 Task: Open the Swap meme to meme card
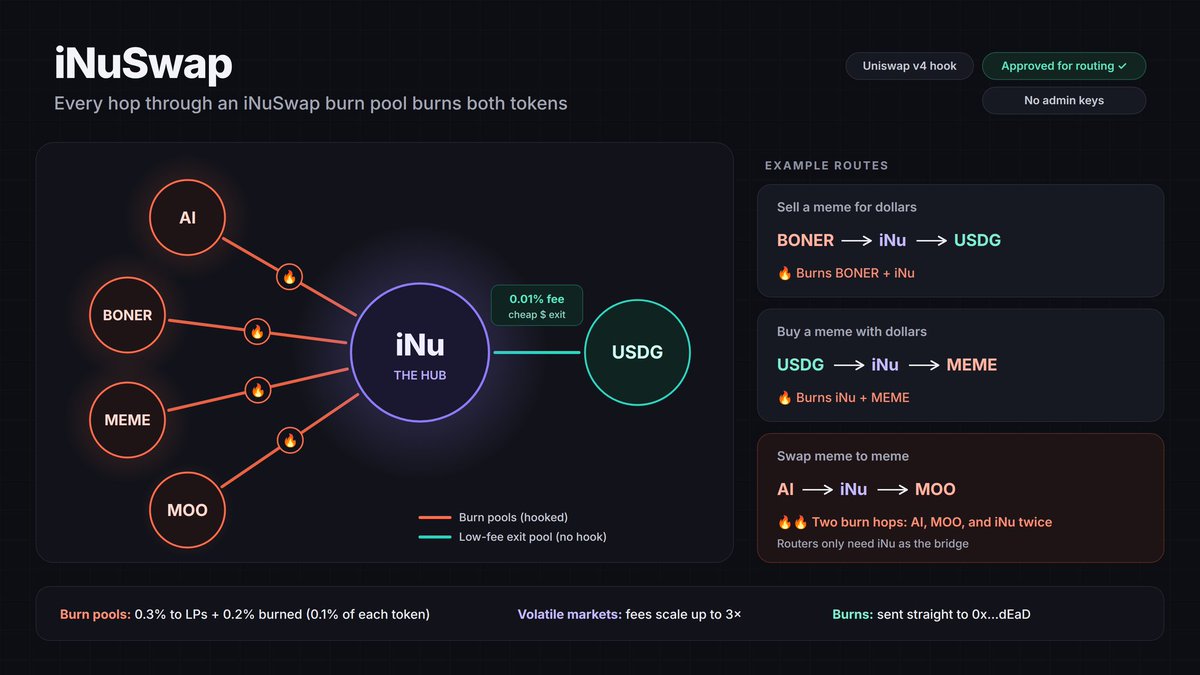960,498
